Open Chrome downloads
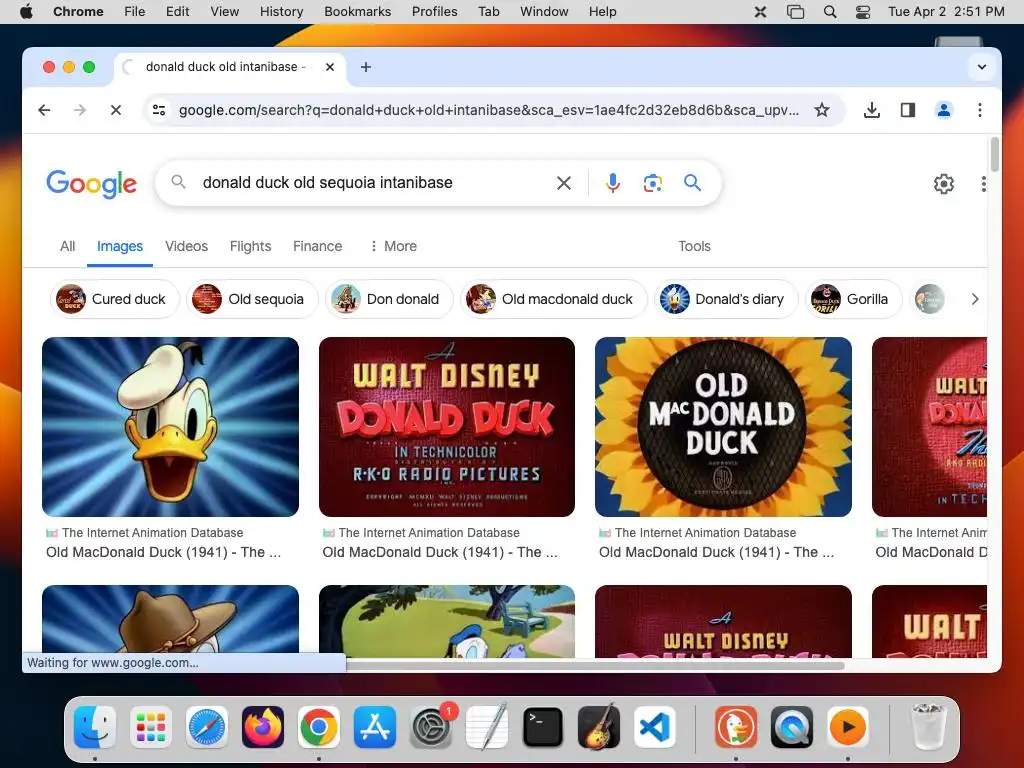This screenshot has height=768, width=1024. coord(871,110)
